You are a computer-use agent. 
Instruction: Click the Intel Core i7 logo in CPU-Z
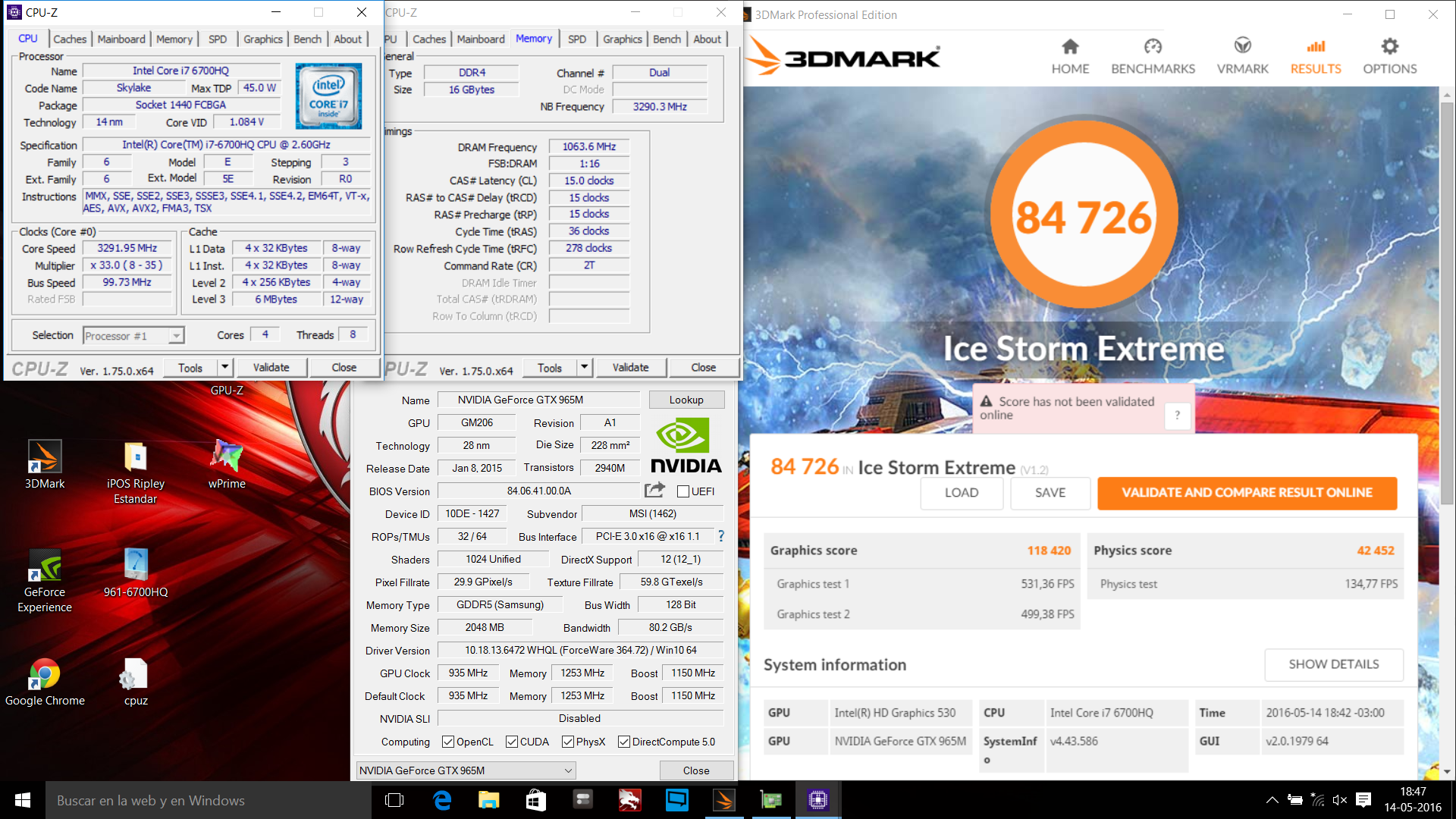tap(328, 96)
